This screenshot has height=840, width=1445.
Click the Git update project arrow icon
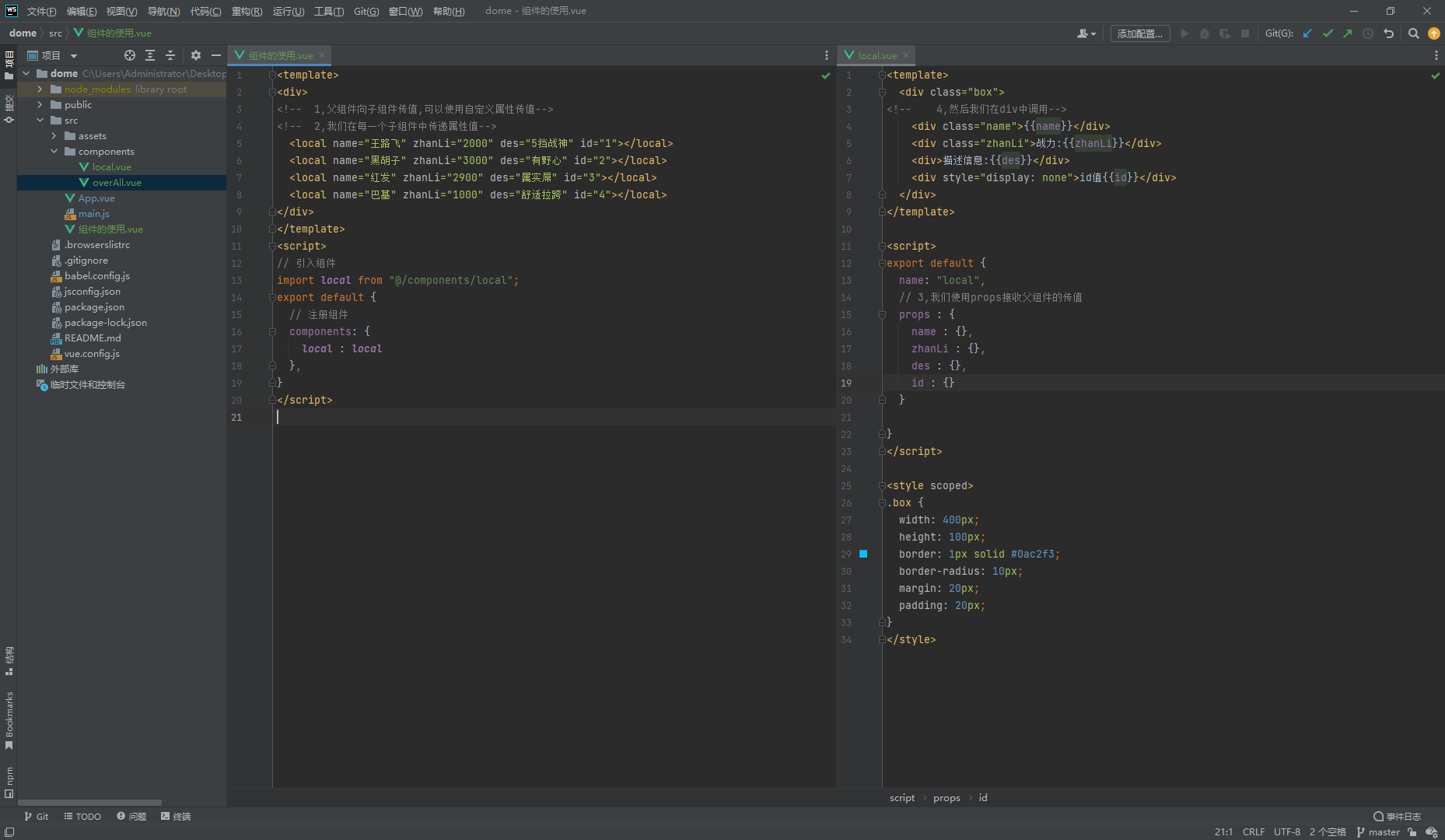pyautogui.click(x=1307, y=33)
